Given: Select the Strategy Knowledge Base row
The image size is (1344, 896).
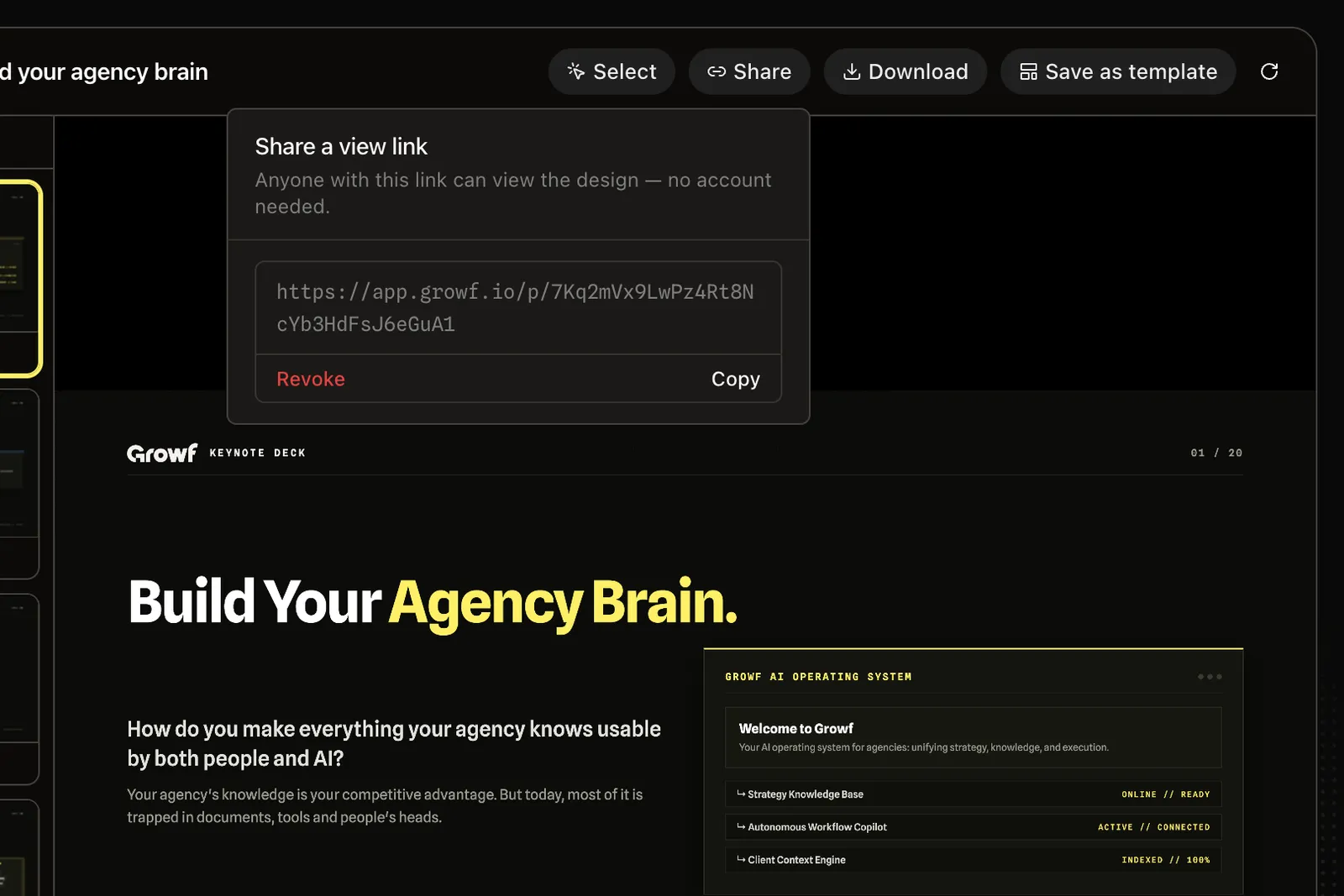Looking at the screenshot, I should [x=973, y=794].
